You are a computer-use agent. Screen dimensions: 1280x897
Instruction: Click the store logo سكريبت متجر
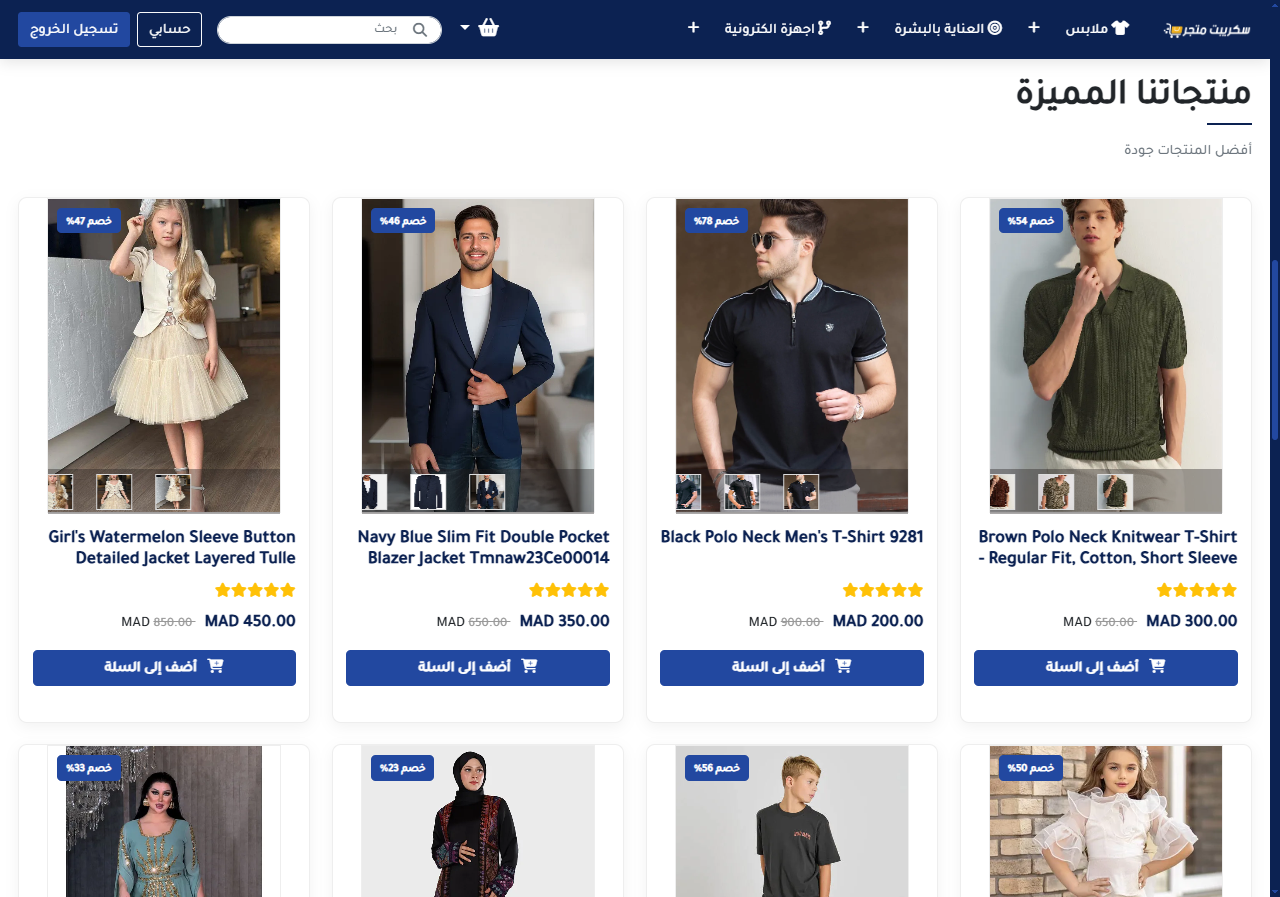(x=1207, y=29)
